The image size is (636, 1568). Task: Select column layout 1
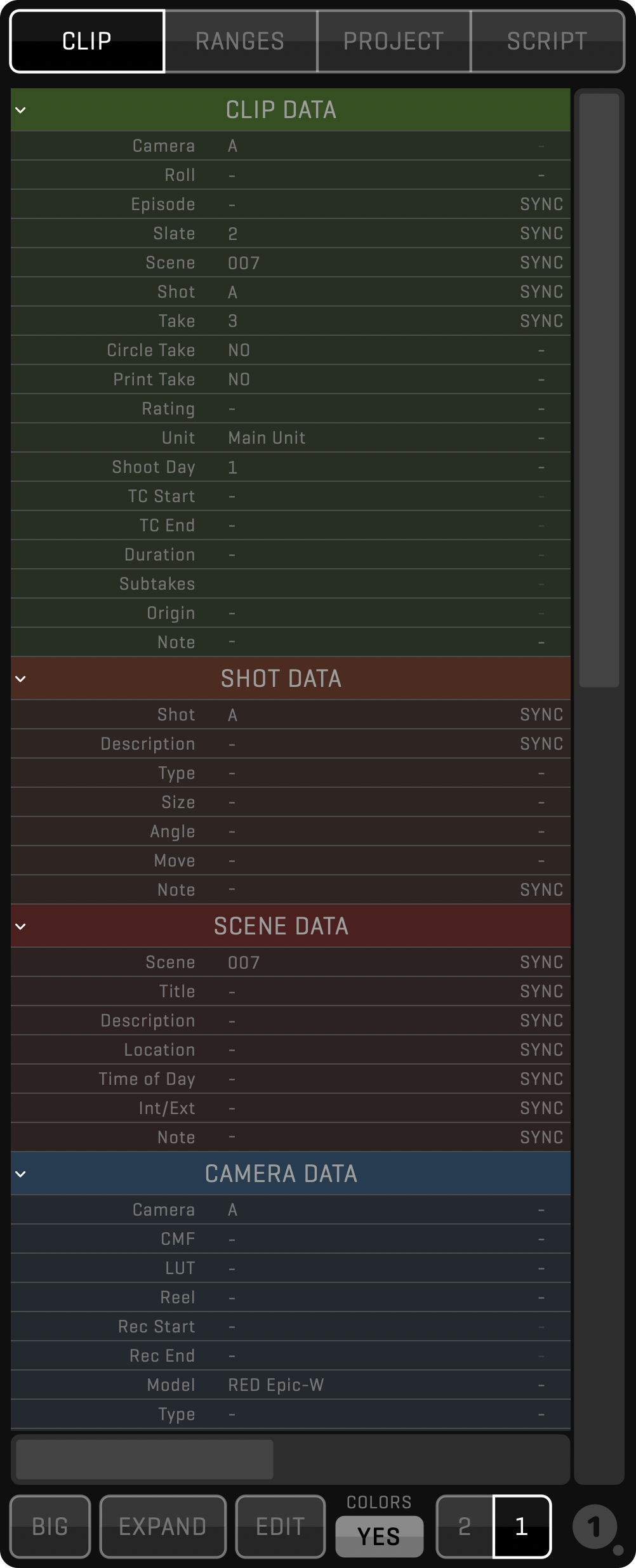522,1527
